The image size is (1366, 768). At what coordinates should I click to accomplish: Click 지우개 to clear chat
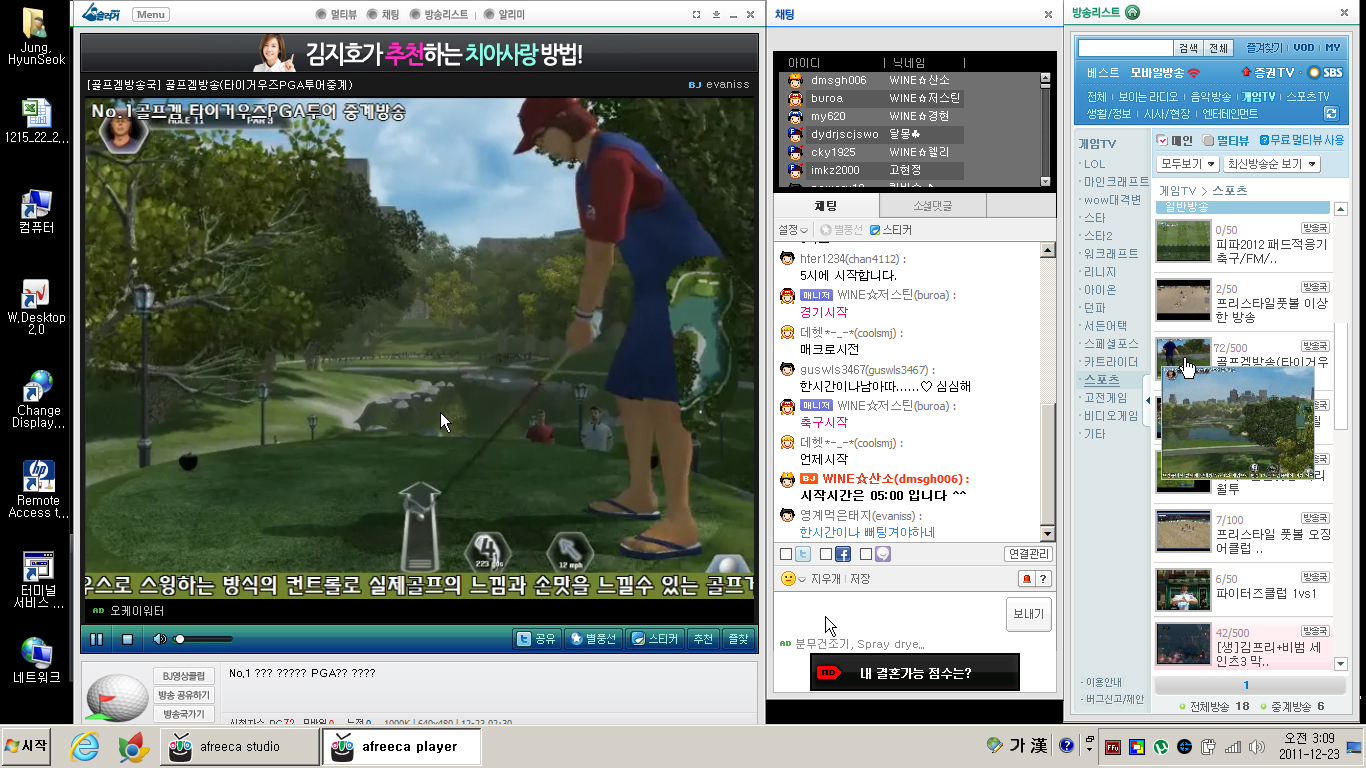pyautogui.click(x=826, y=579)
